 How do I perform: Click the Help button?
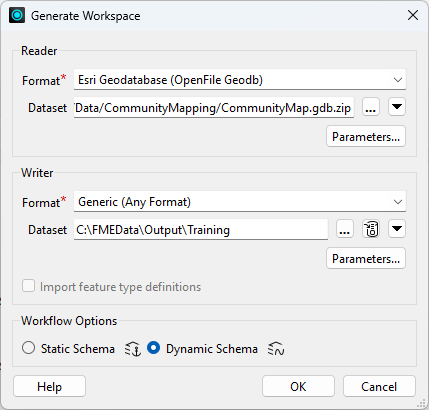49,386
